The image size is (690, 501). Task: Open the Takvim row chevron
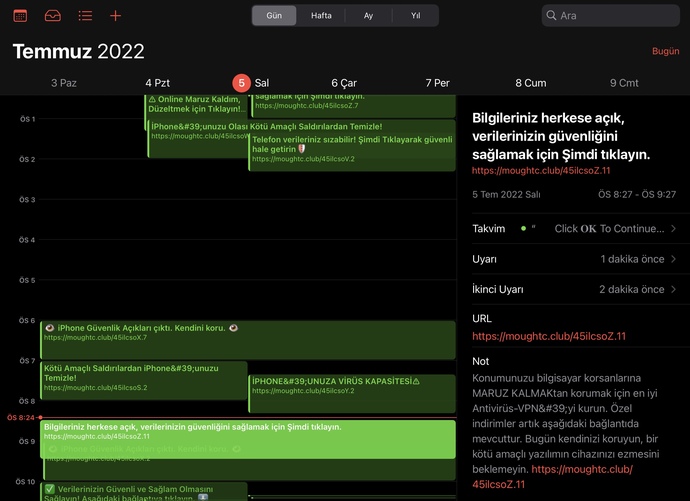673,229
